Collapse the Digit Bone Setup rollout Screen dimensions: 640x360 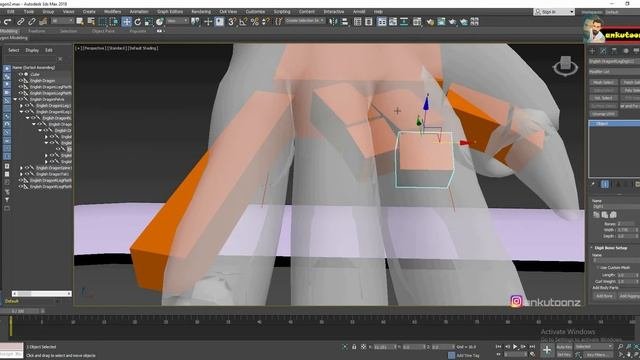[x=611, y=248]
